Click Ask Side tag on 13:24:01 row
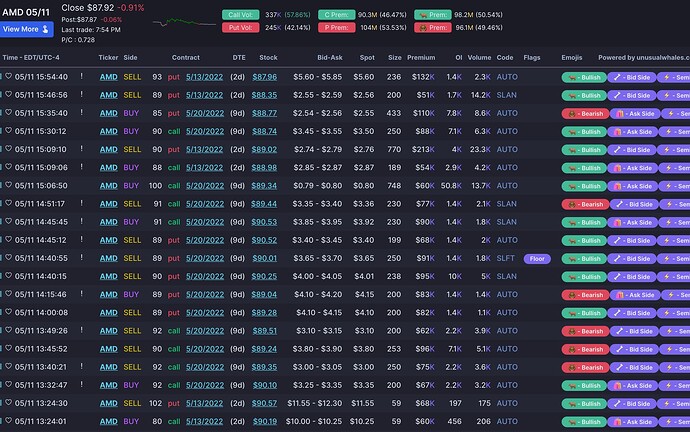The width and height of the screenshot is (690, 432). click(633, 422)
